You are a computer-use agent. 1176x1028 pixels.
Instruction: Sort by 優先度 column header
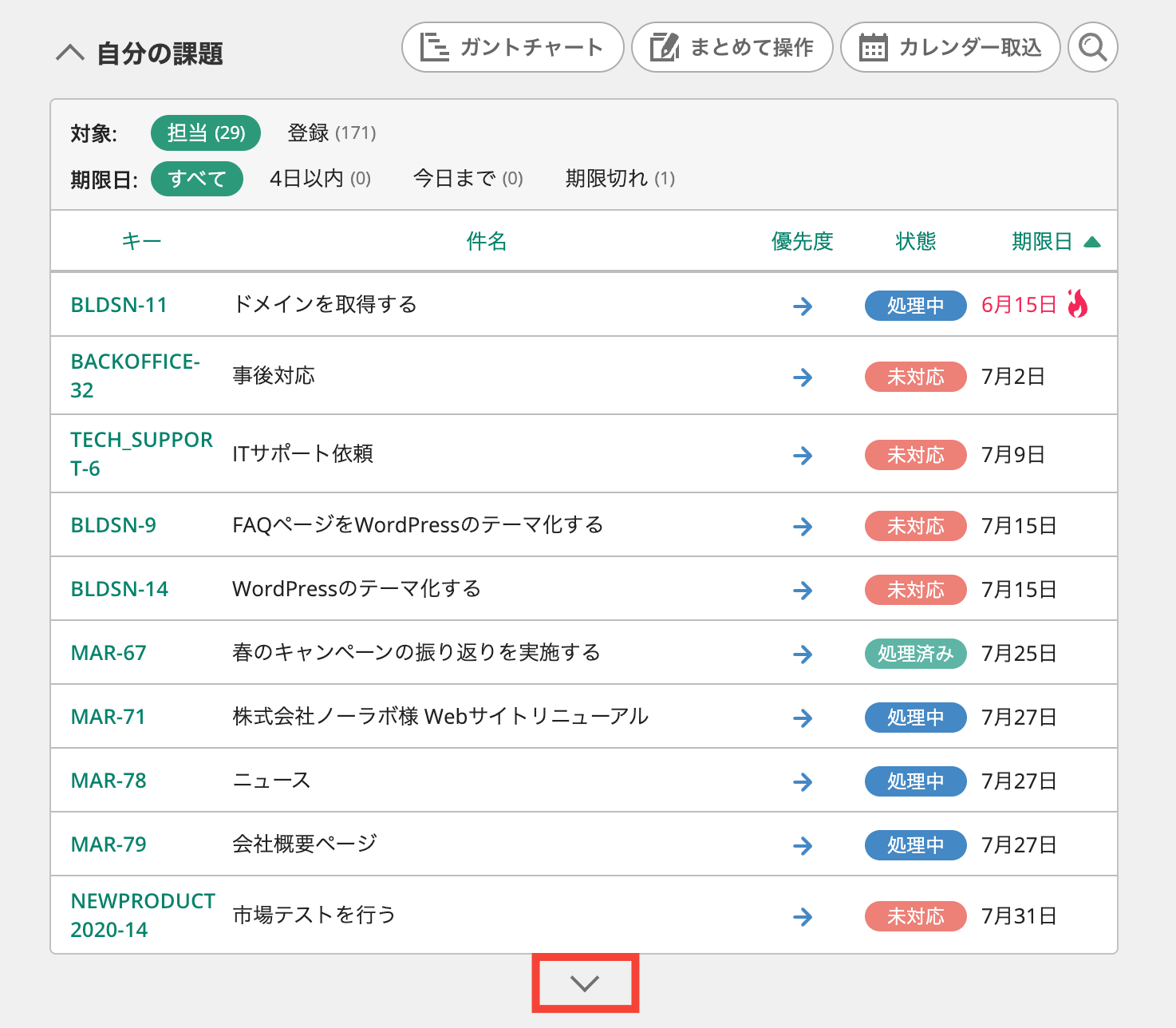point(803,241)
